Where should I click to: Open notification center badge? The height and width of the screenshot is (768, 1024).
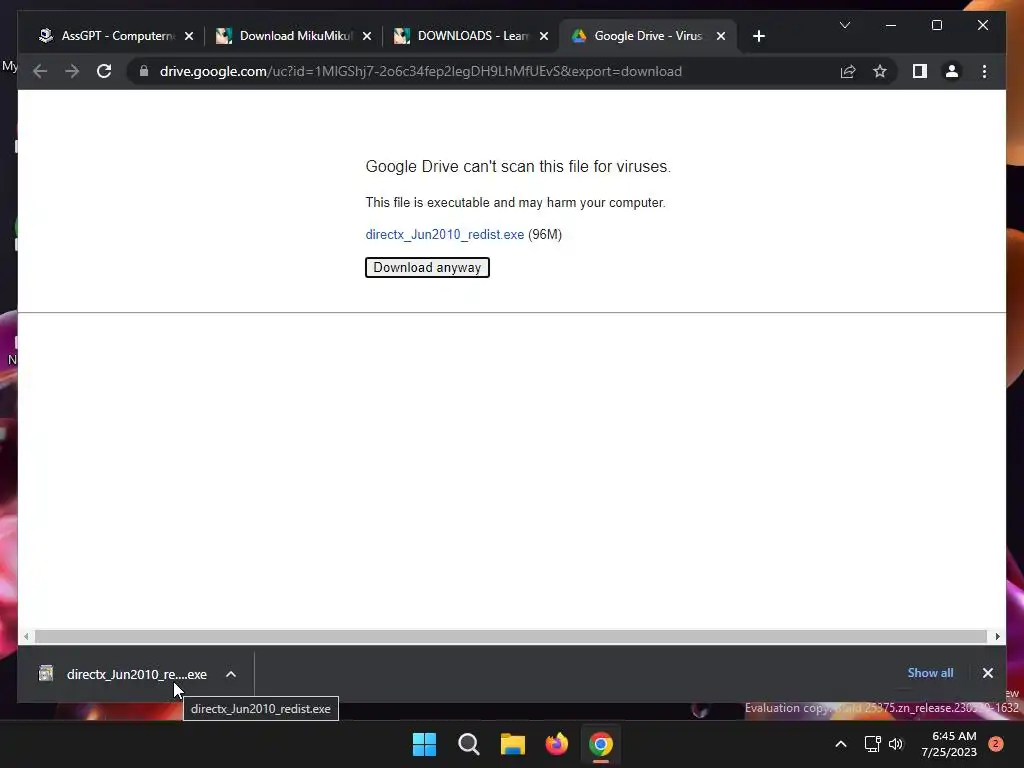point(995,744)
